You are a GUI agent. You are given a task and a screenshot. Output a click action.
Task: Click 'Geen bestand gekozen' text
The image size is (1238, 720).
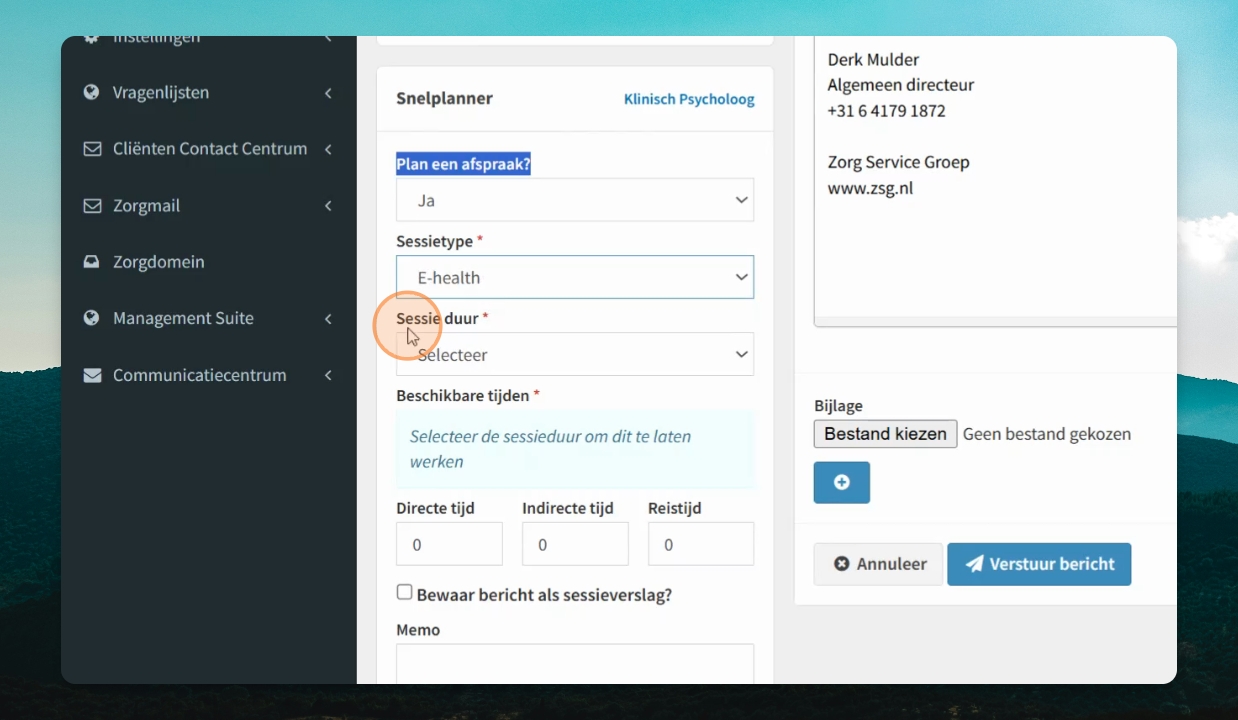1047,434
